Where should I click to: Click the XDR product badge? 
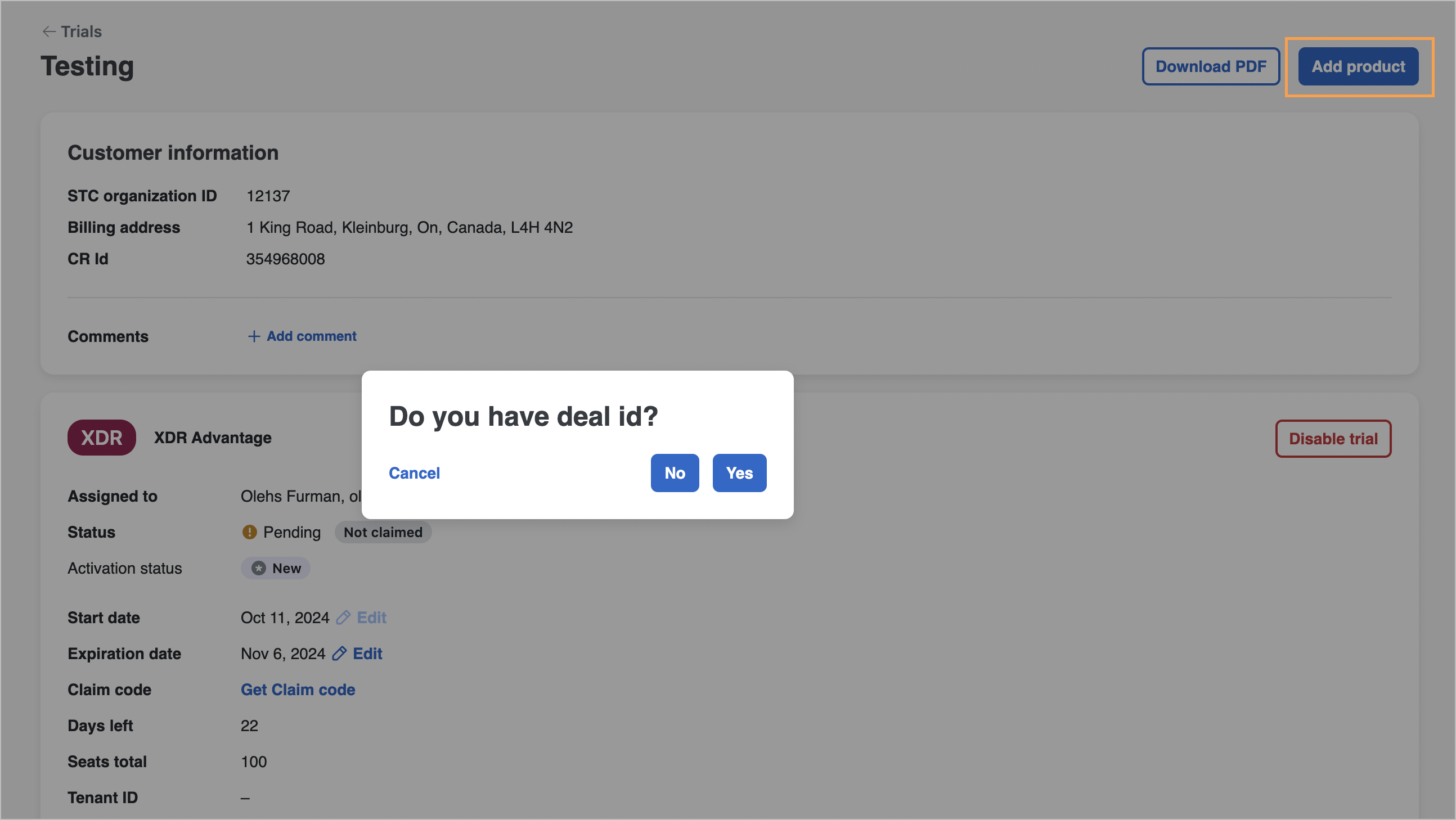(102, 438)
